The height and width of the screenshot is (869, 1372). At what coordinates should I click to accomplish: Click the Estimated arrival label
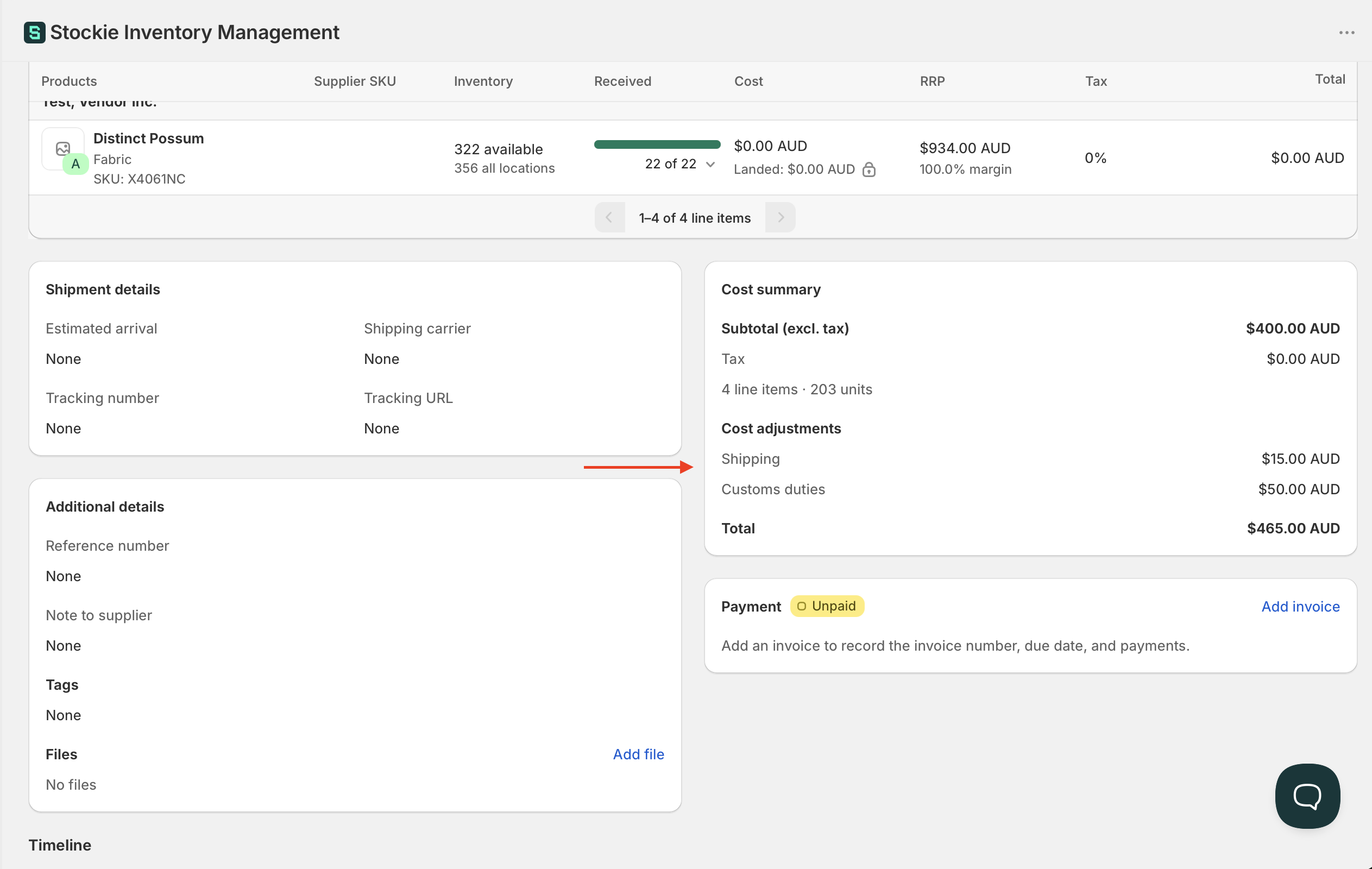(x=102, y=328)
